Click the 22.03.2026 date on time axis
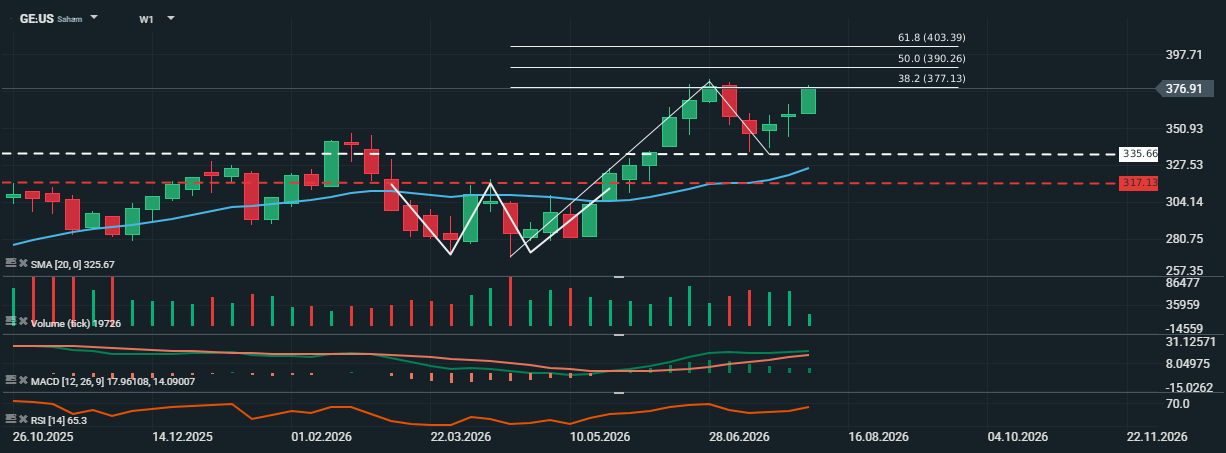Screen dimensions: 1226x453 coord(460,437)
